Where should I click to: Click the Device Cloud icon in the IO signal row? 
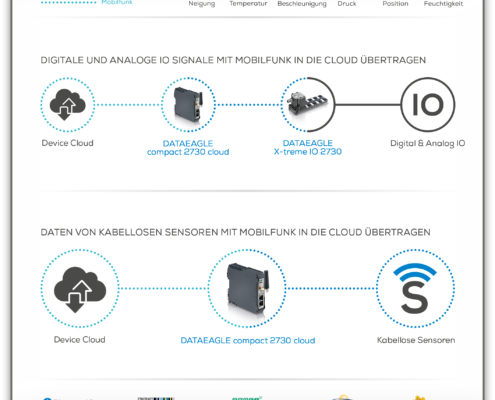point(68,105)
